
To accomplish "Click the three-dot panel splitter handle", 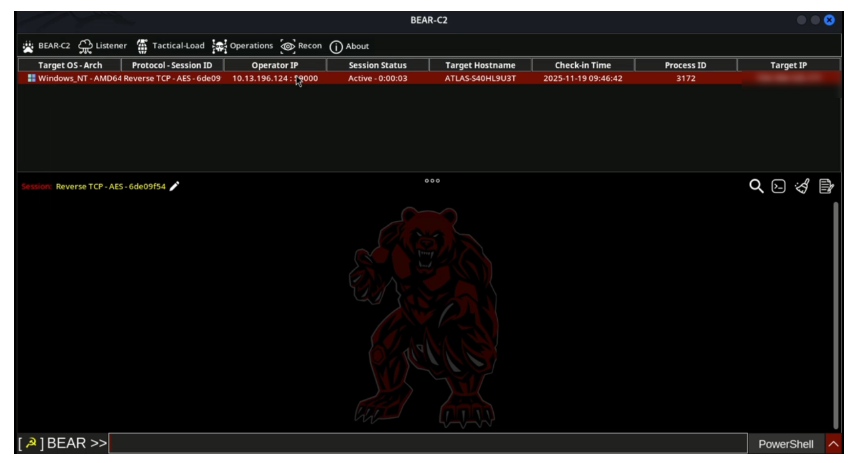I will point(432,180).
